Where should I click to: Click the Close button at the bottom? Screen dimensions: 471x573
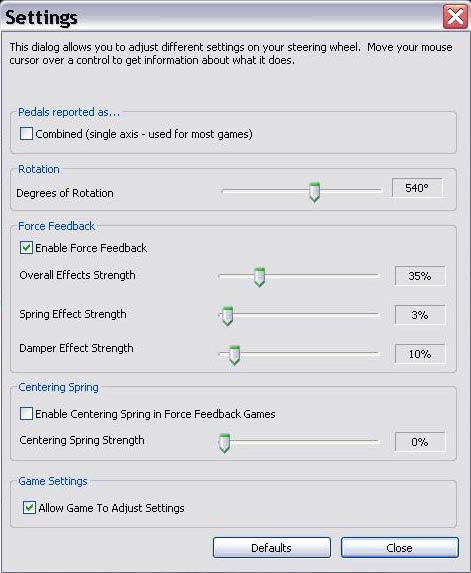399,547
